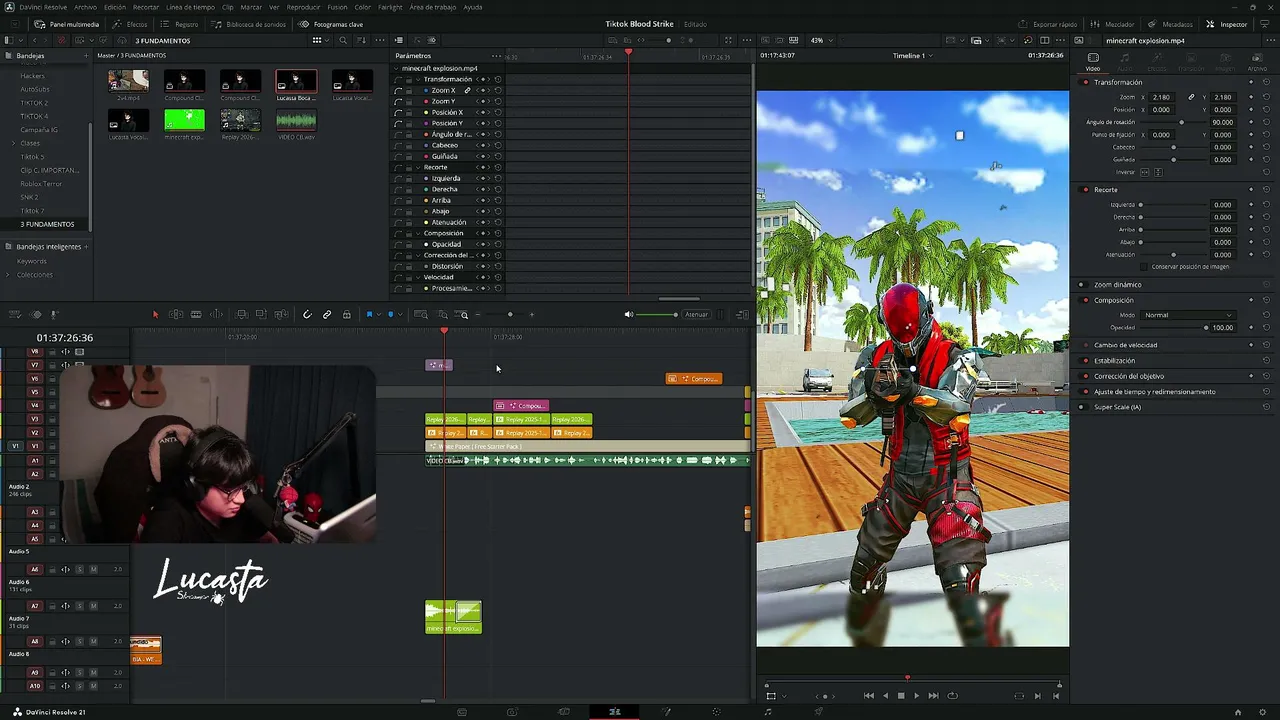Collapse the Recorte group in keyframe parameters
This screenshot has height=720, width=1280.
(419, 167)
